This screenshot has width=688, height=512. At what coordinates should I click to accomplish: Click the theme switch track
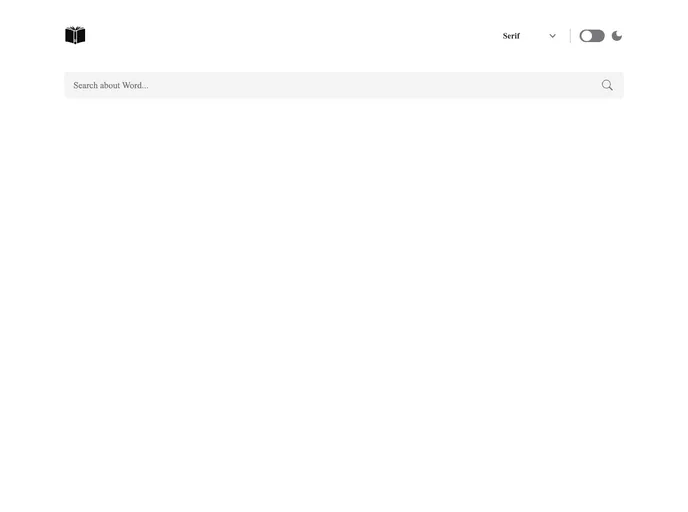click(598, 36)
